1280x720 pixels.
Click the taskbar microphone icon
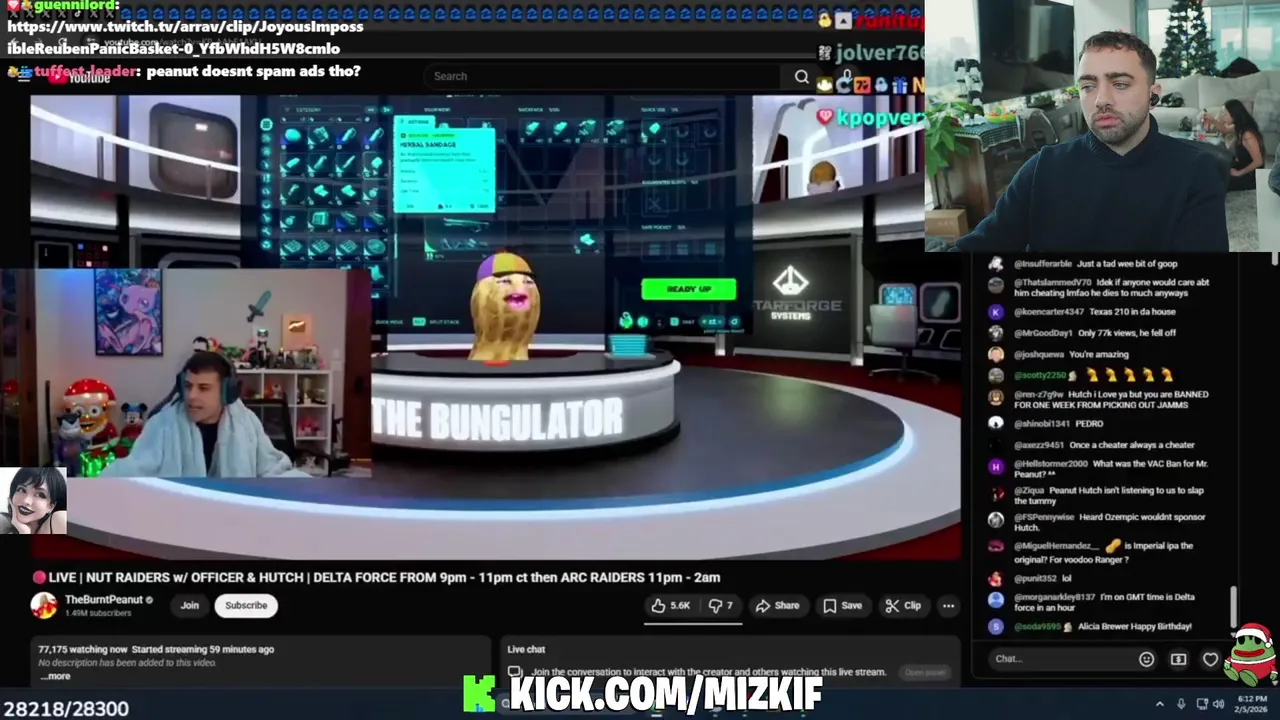[1181, 704]
